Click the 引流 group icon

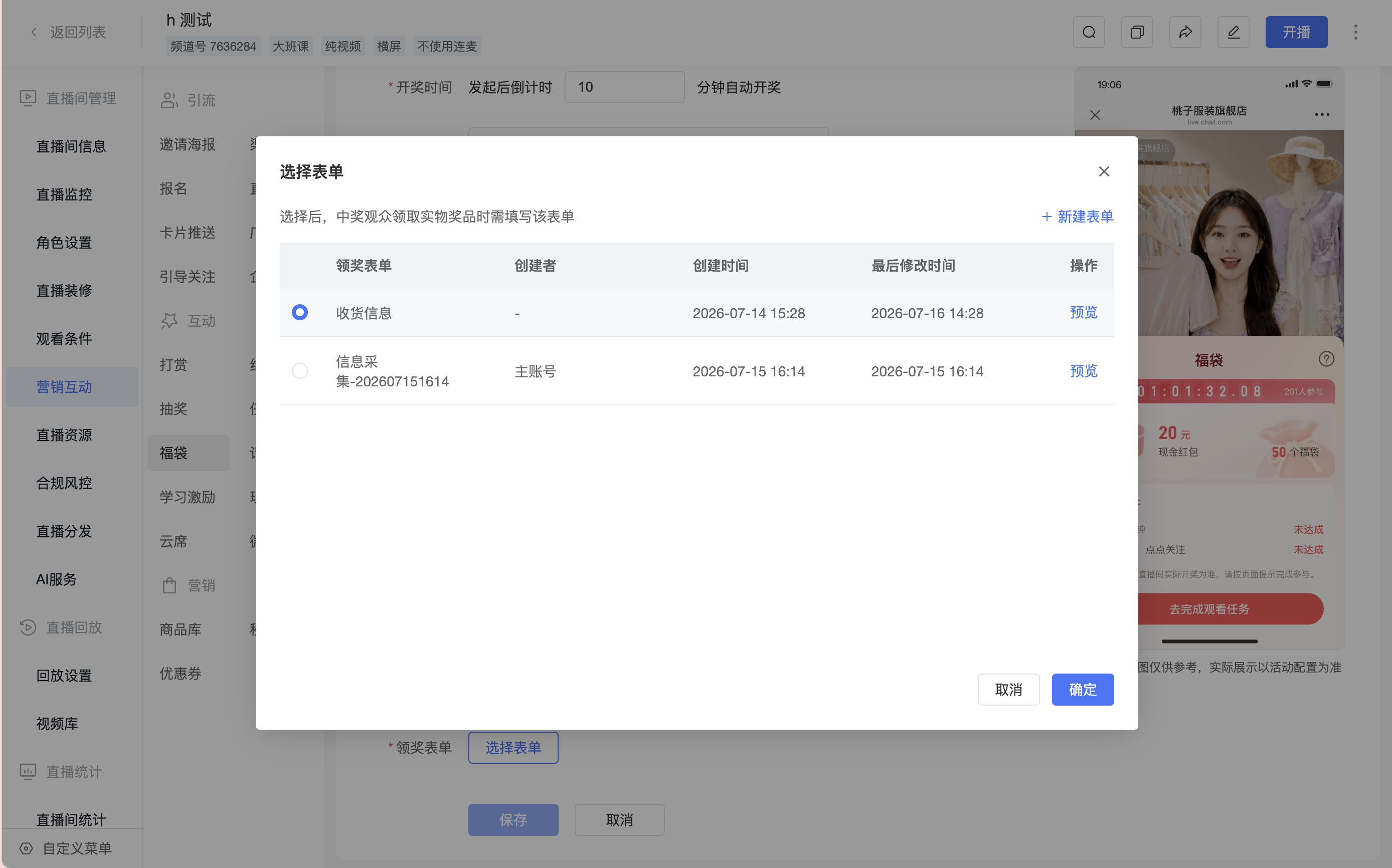169,100
